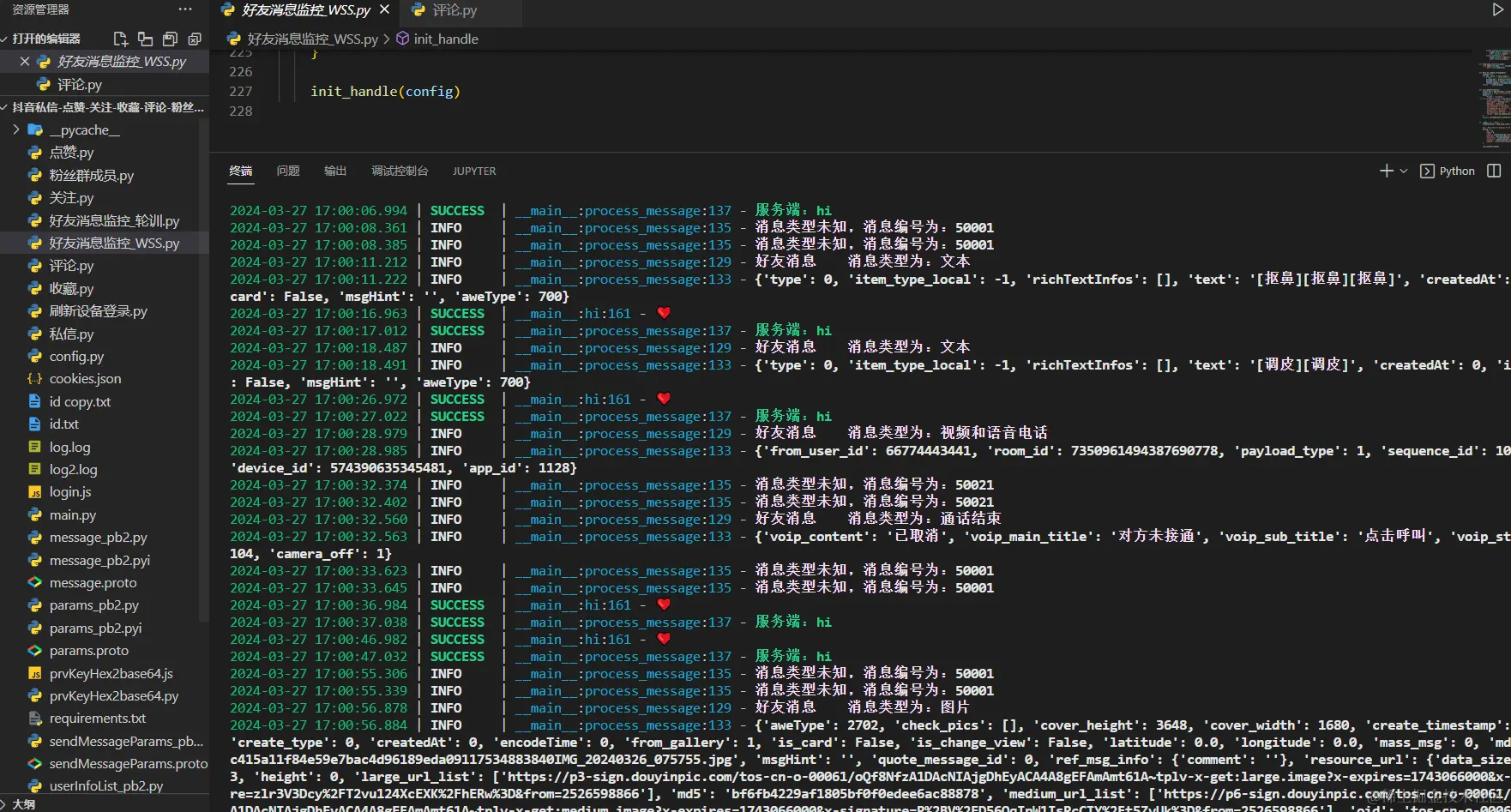
Task: Create a new terminal with plus icon
Action: point(1386,171)
